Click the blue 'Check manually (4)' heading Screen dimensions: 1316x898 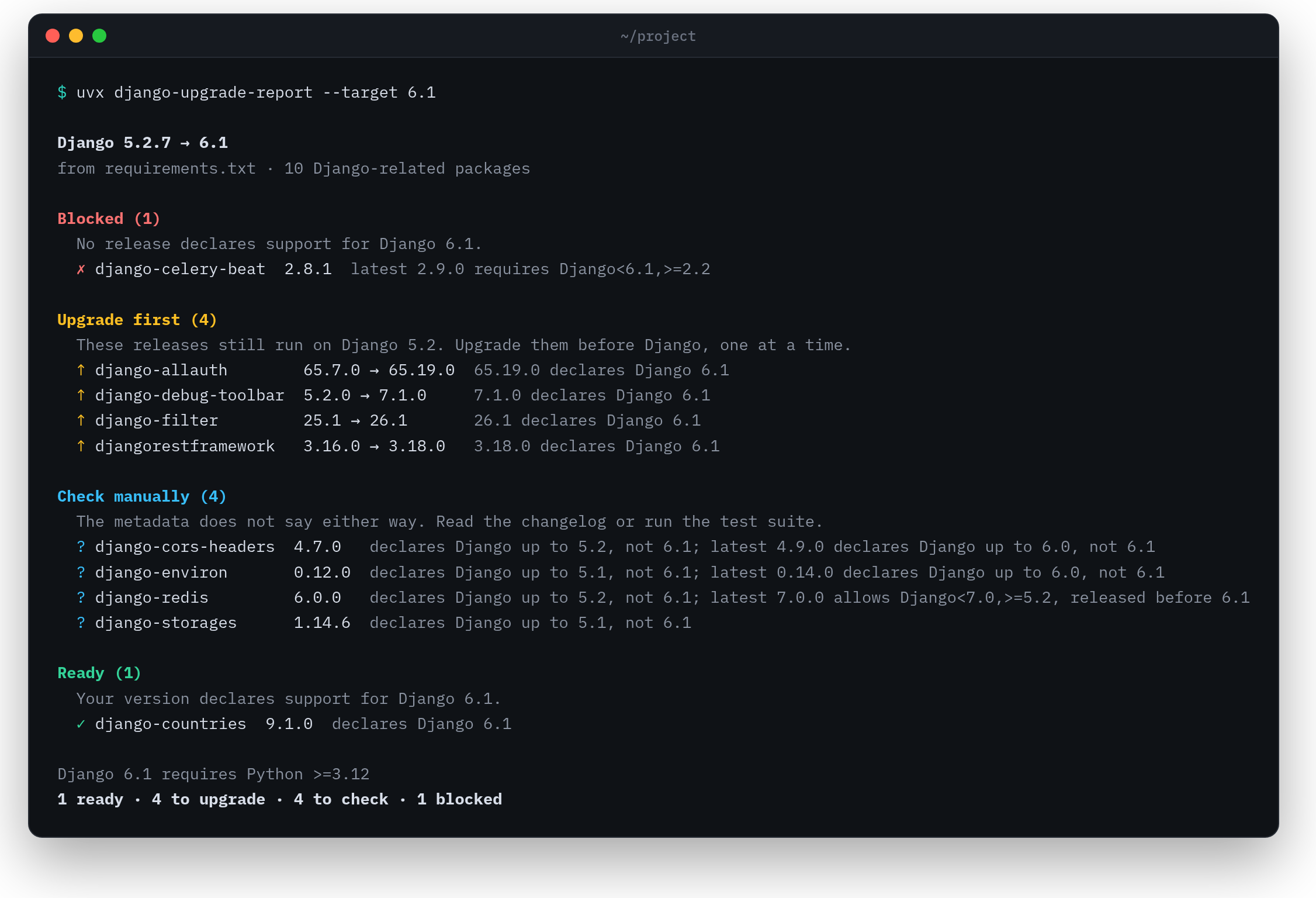142,496
